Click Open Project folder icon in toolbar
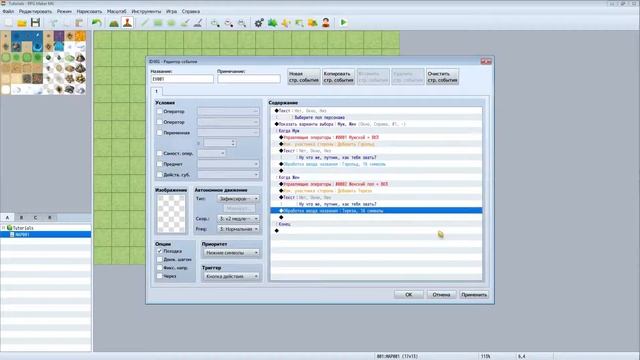The image size is (640, 360). (22, 23)
